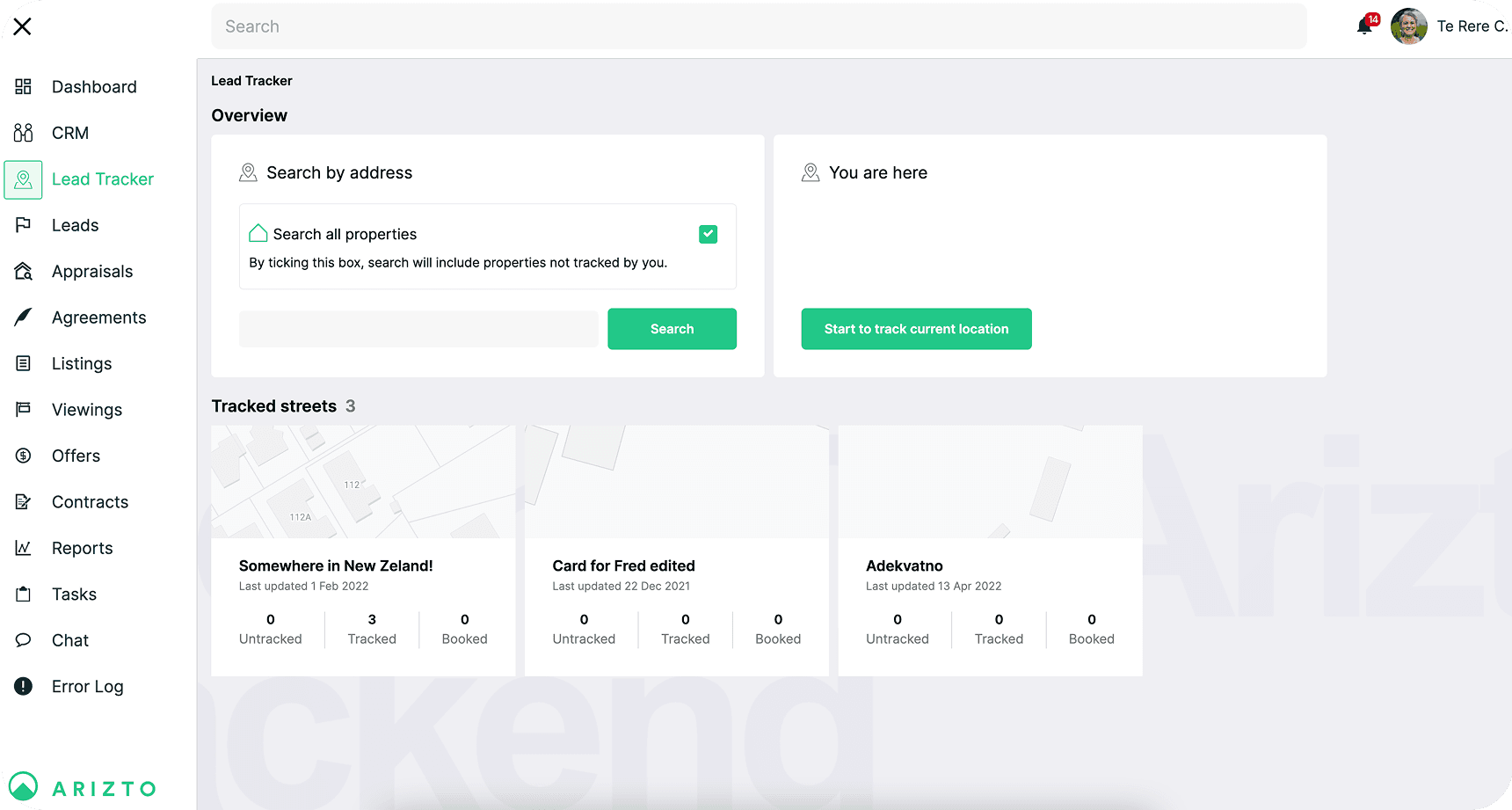Click the Appraisals house icon

[24, 271]
